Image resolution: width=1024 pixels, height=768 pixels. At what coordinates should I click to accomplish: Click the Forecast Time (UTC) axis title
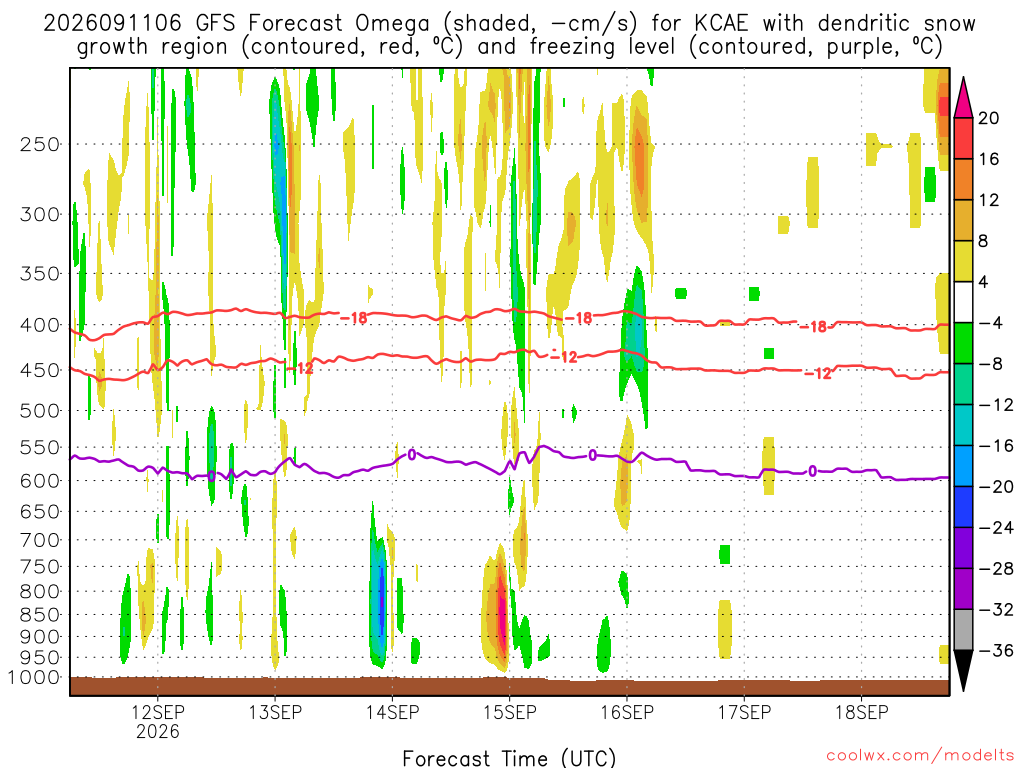pos(509,758)
